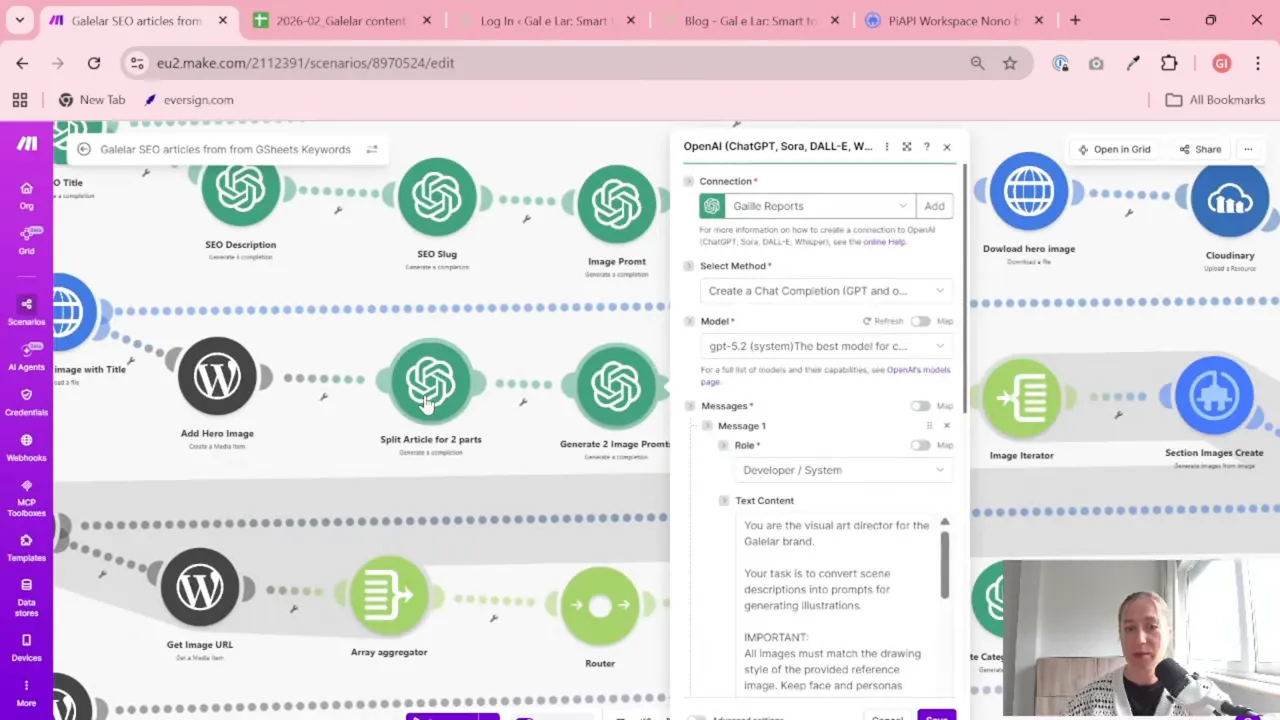The image size is (1280, 720).
Task: Show More options in the sidebar
Action: pos(26,693)
